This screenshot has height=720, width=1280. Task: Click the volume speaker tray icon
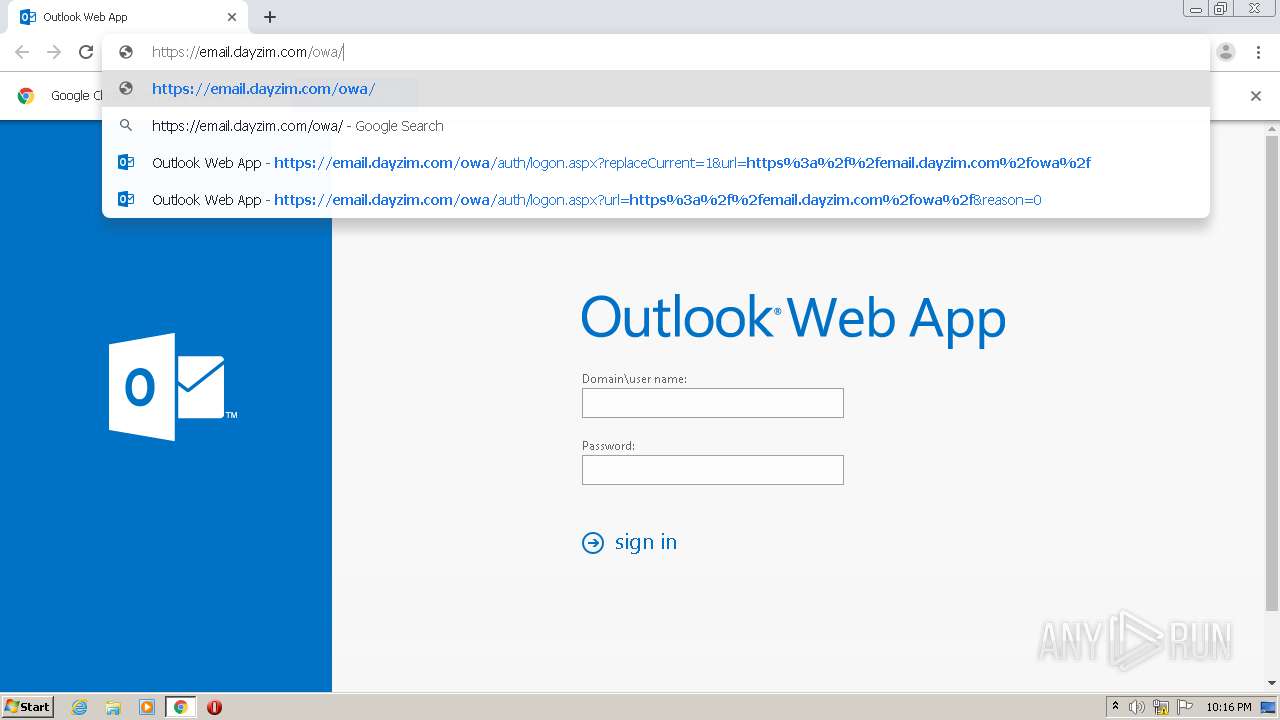click(1137, 707)
